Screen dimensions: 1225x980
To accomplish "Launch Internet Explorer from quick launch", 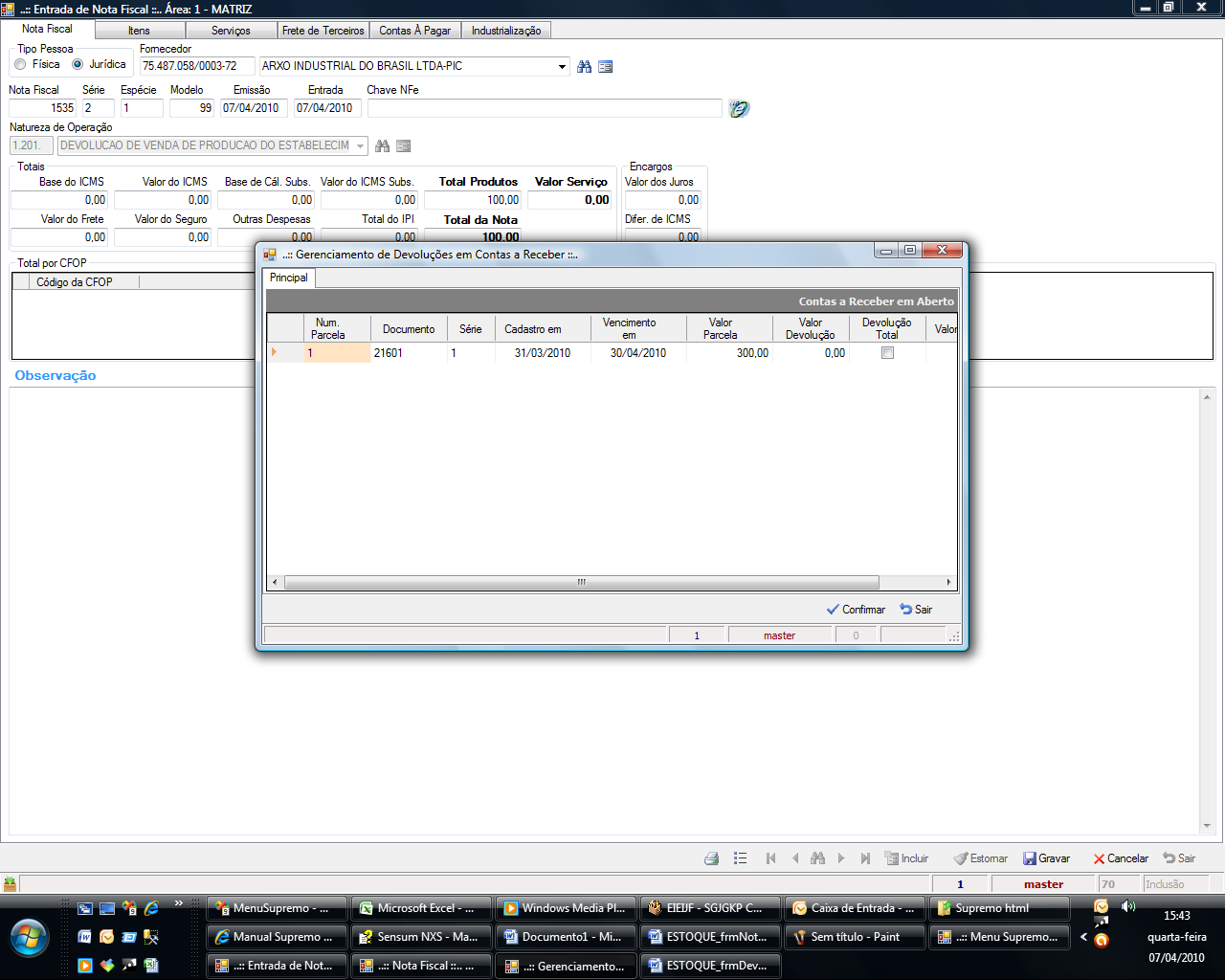I will [x=151, y=908].
